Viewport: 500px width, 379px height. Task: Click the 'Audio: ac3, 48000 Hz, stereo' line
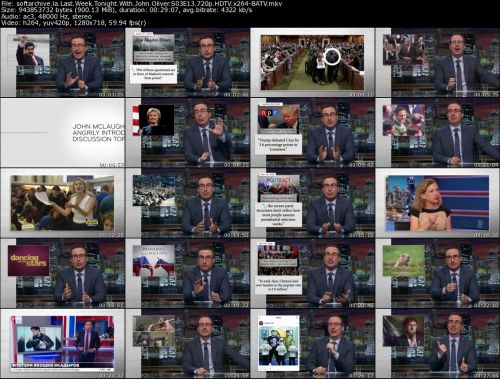(x=46, y=16)
